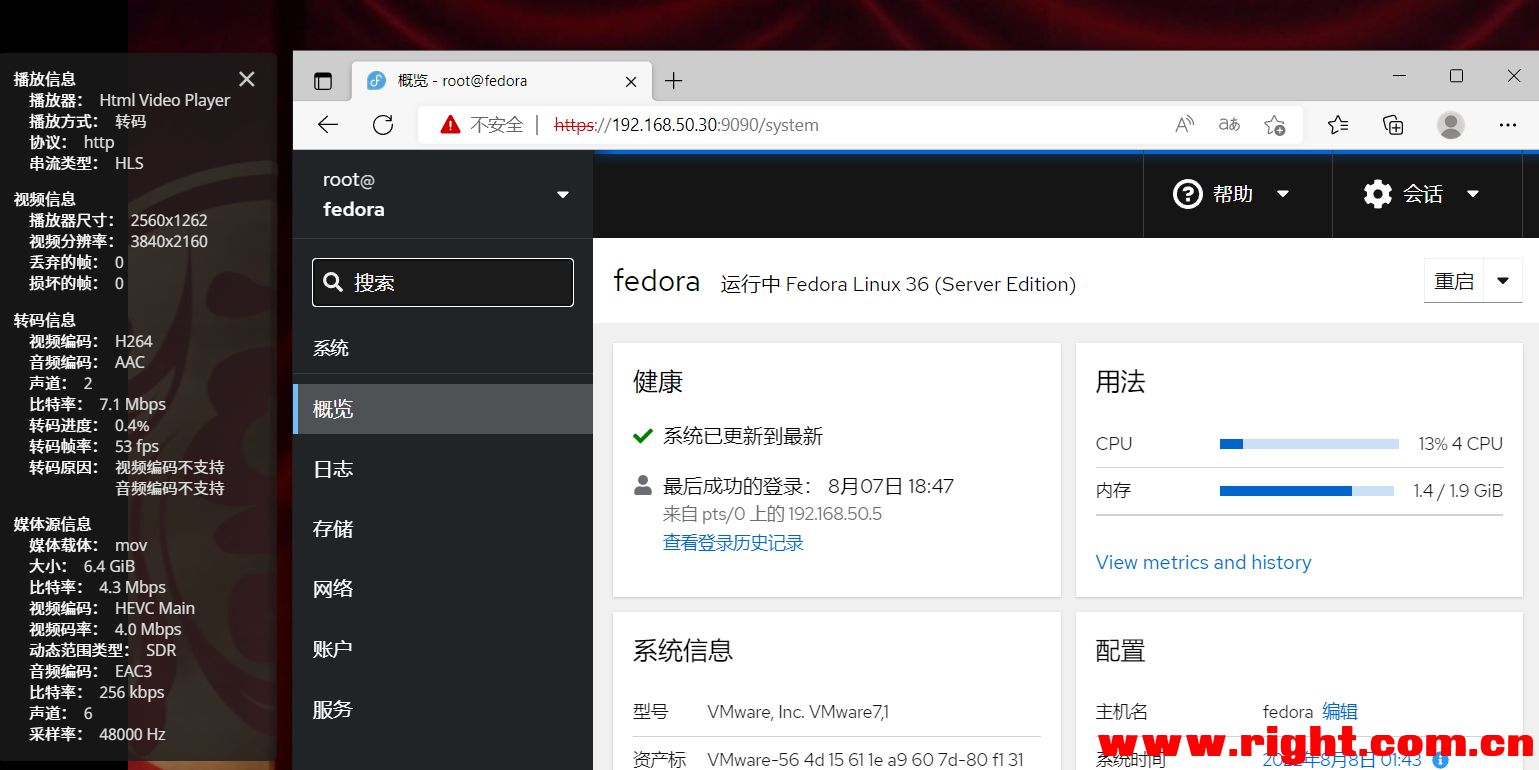Open a new browser tab
The height and width of the screenshot is (770, 1539).
(x=674, y=81)
